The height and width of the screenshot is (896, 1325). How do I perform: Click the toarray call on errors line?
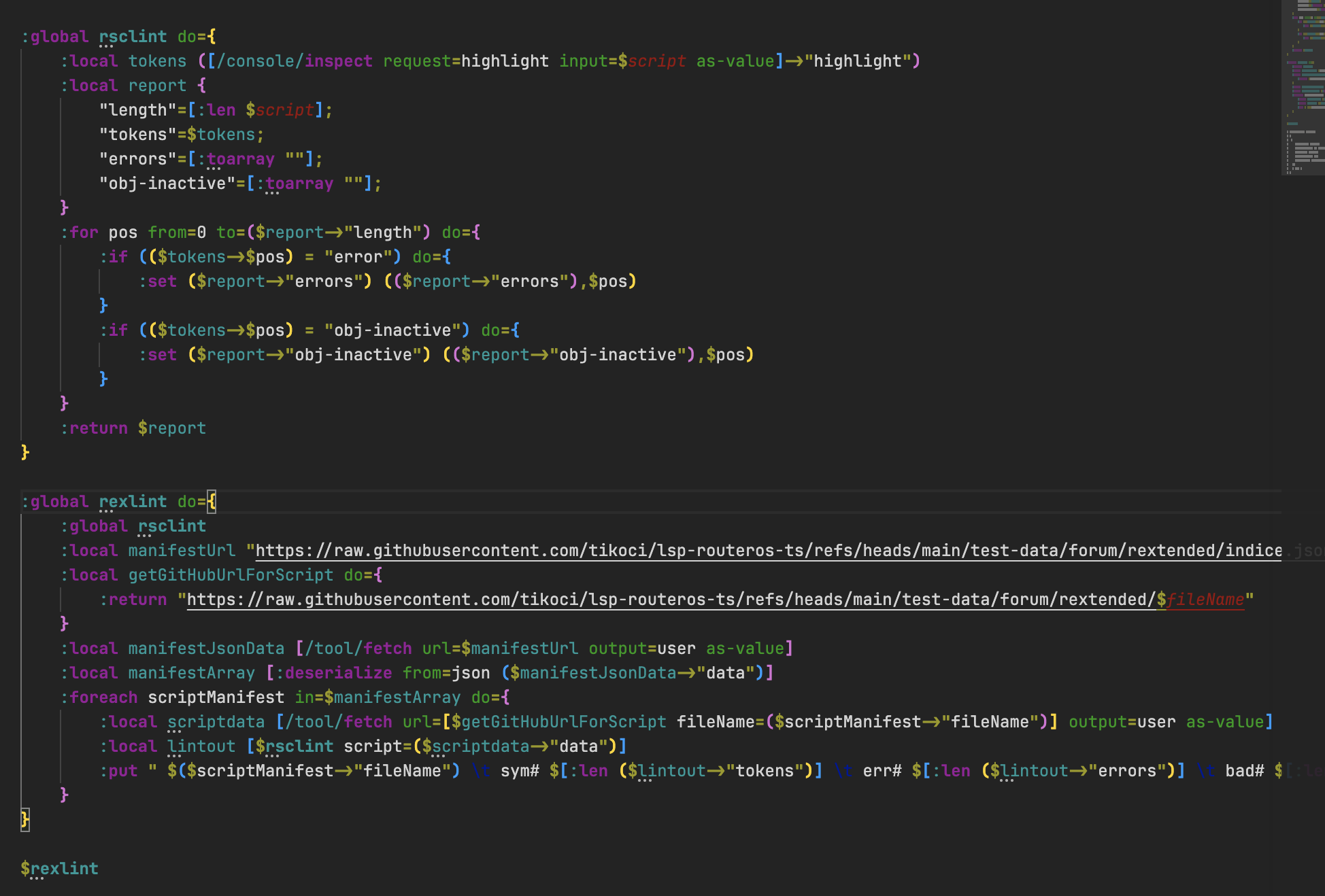click(x=241, y=159)
